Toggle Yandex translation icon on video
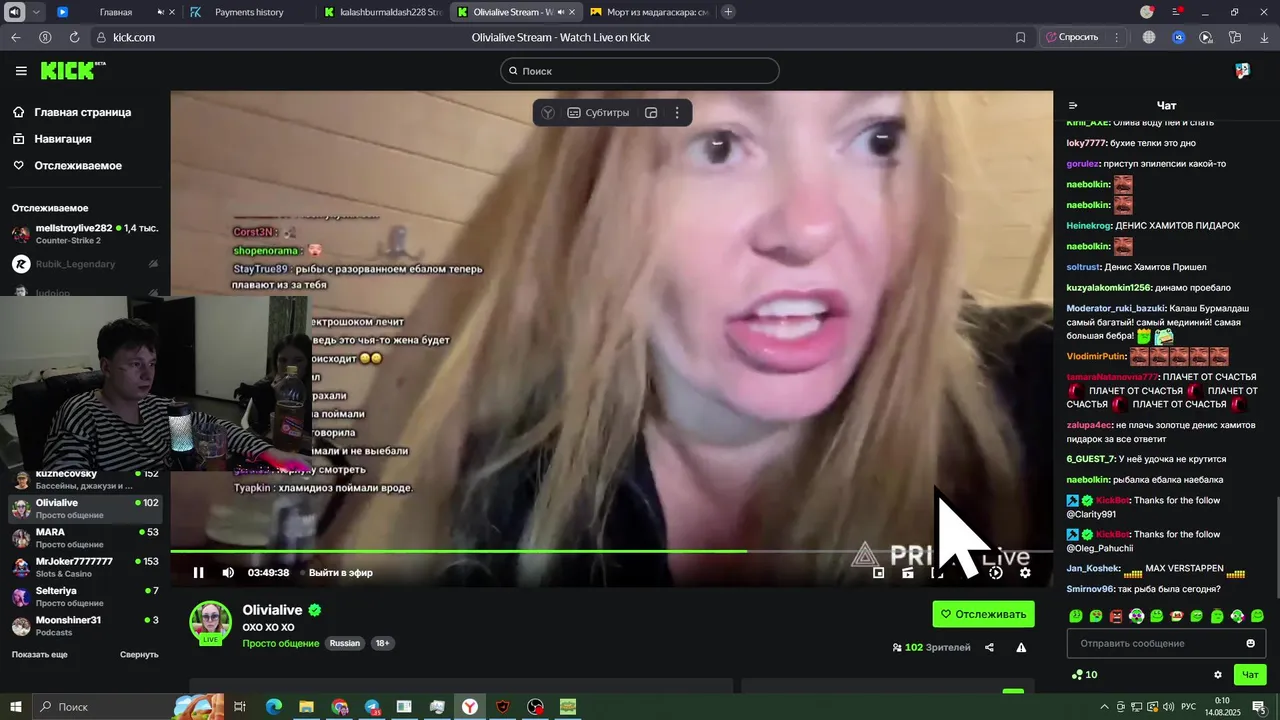 tap(548, 113)
